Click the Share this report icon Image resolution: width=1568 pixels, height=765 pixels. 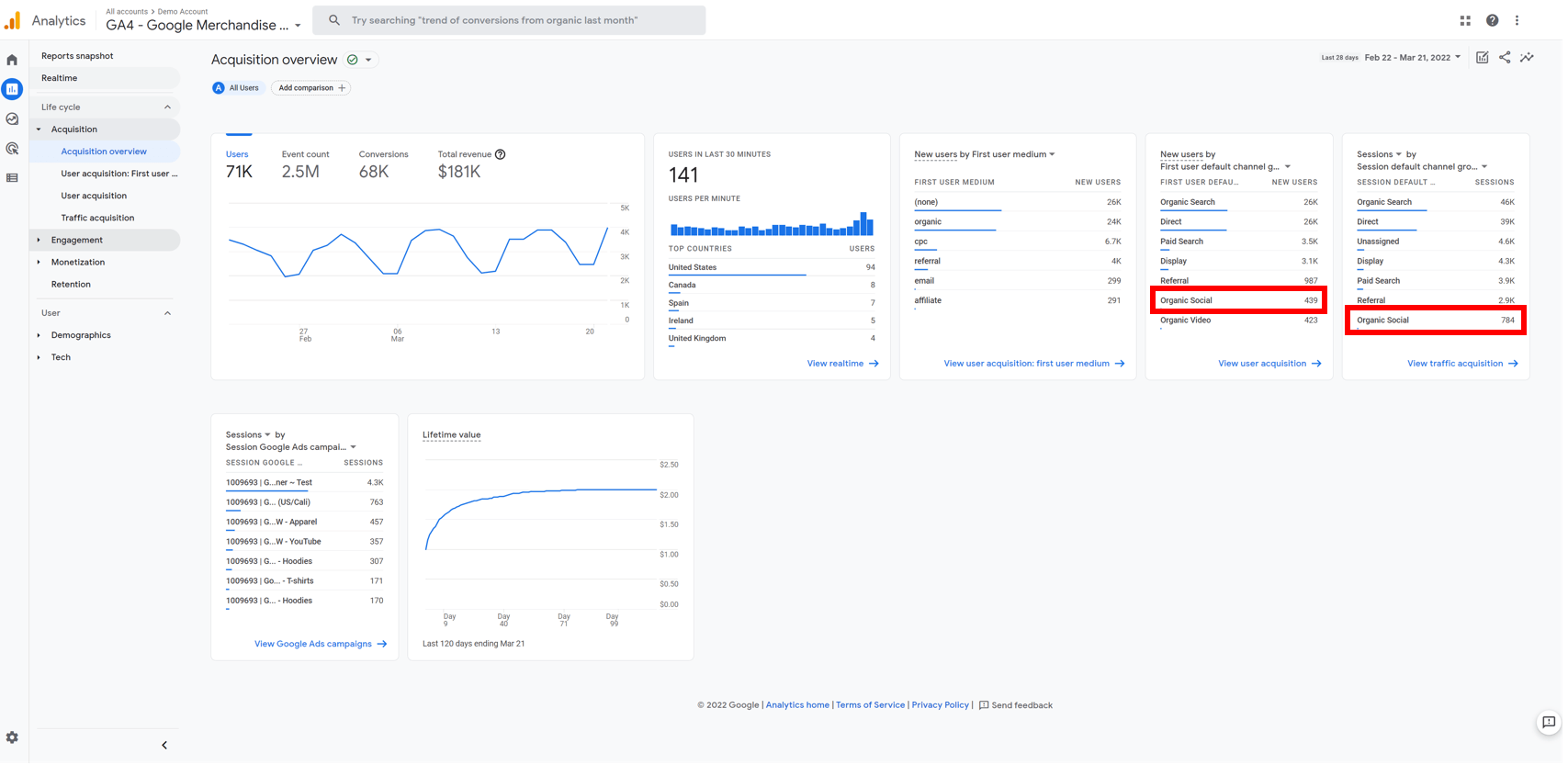[1505, 58]
